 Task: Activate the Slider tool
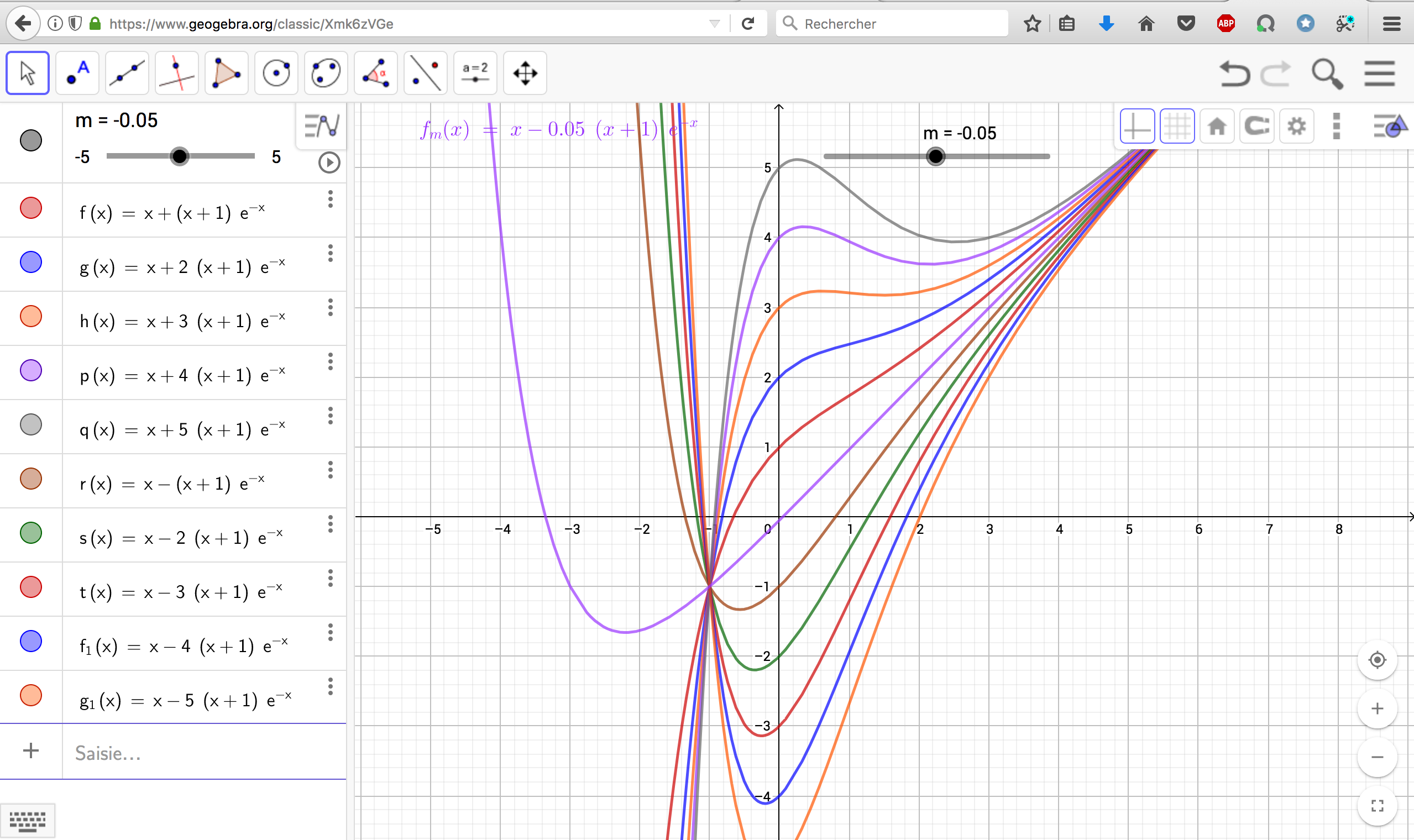[x=475, y=73]
